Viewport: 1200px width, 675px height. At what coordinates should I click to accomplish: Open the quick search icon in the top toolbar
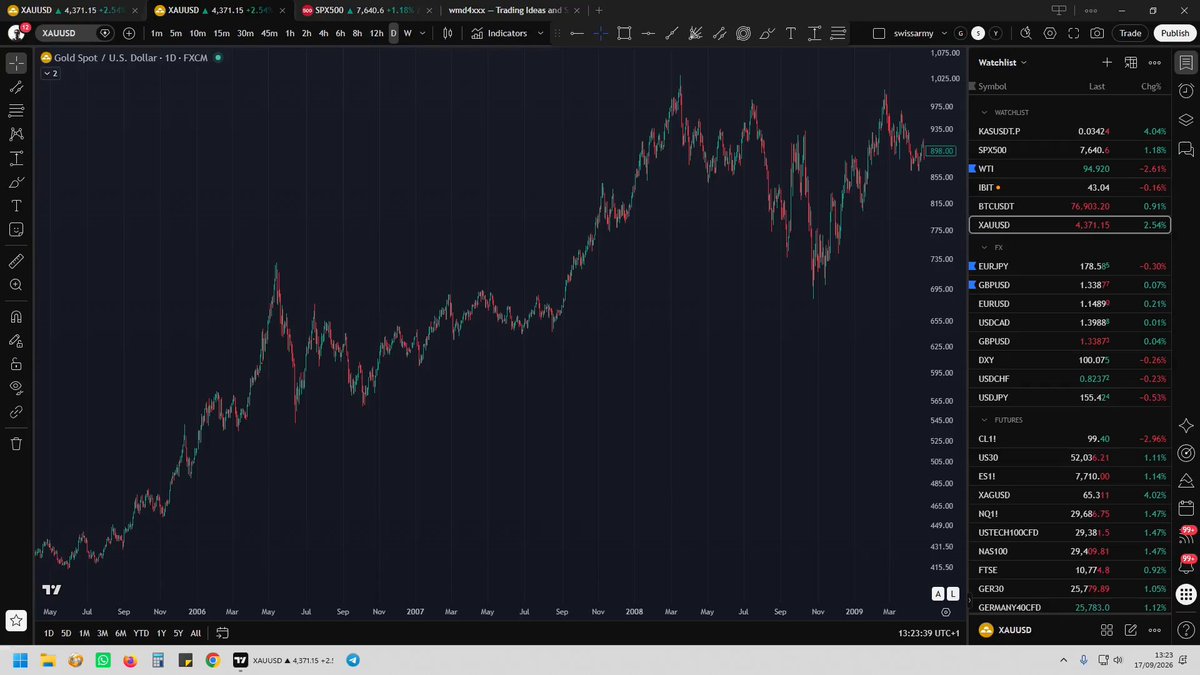[x=1026, y=33]
